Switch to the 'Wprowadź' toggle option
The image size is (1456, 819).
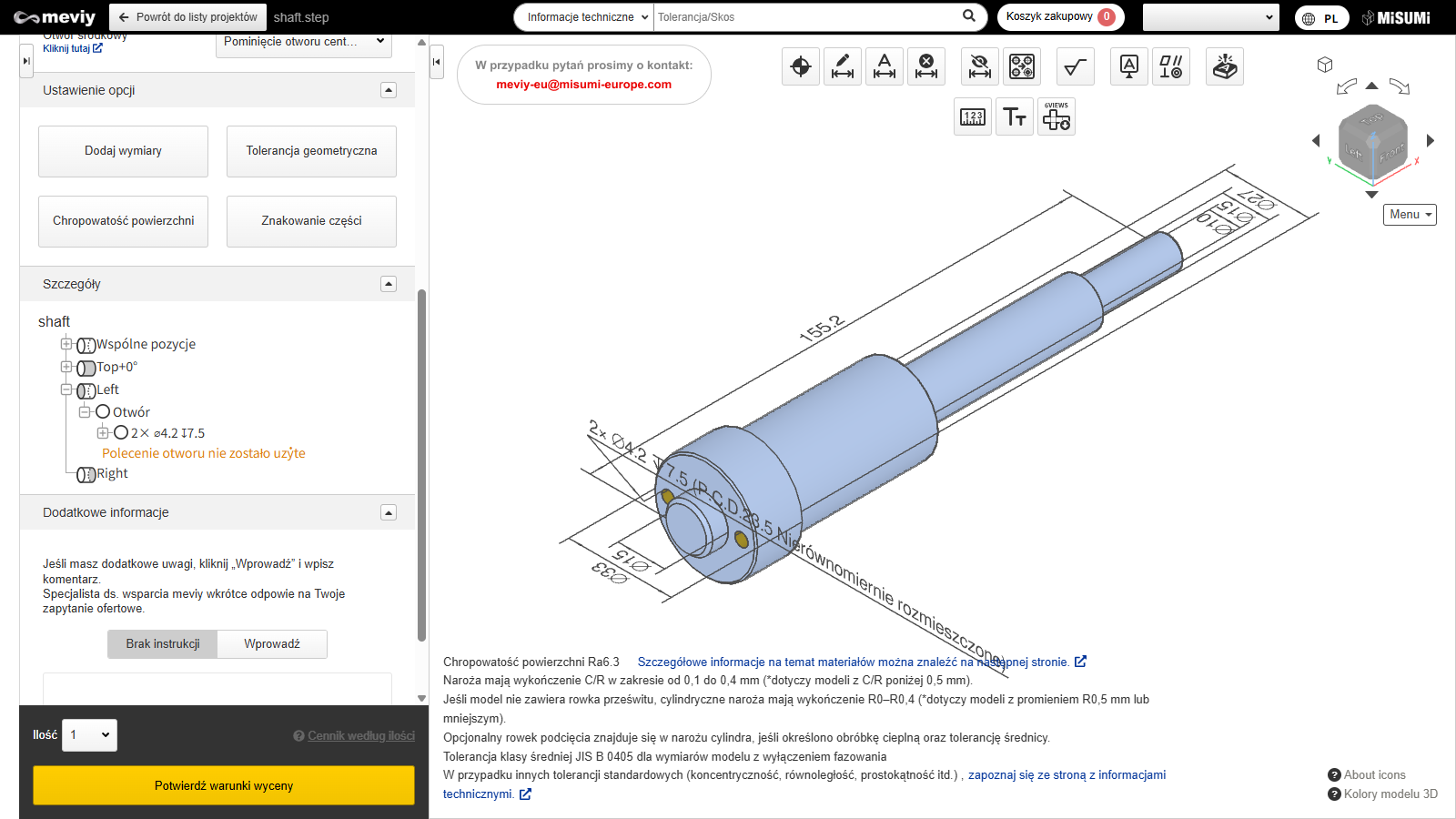[x=272, y=644]
